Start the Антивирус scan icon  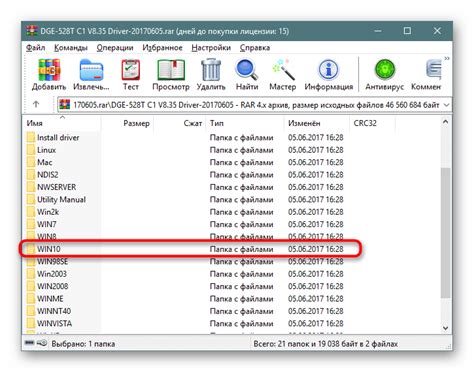click(x=384, y=70)
